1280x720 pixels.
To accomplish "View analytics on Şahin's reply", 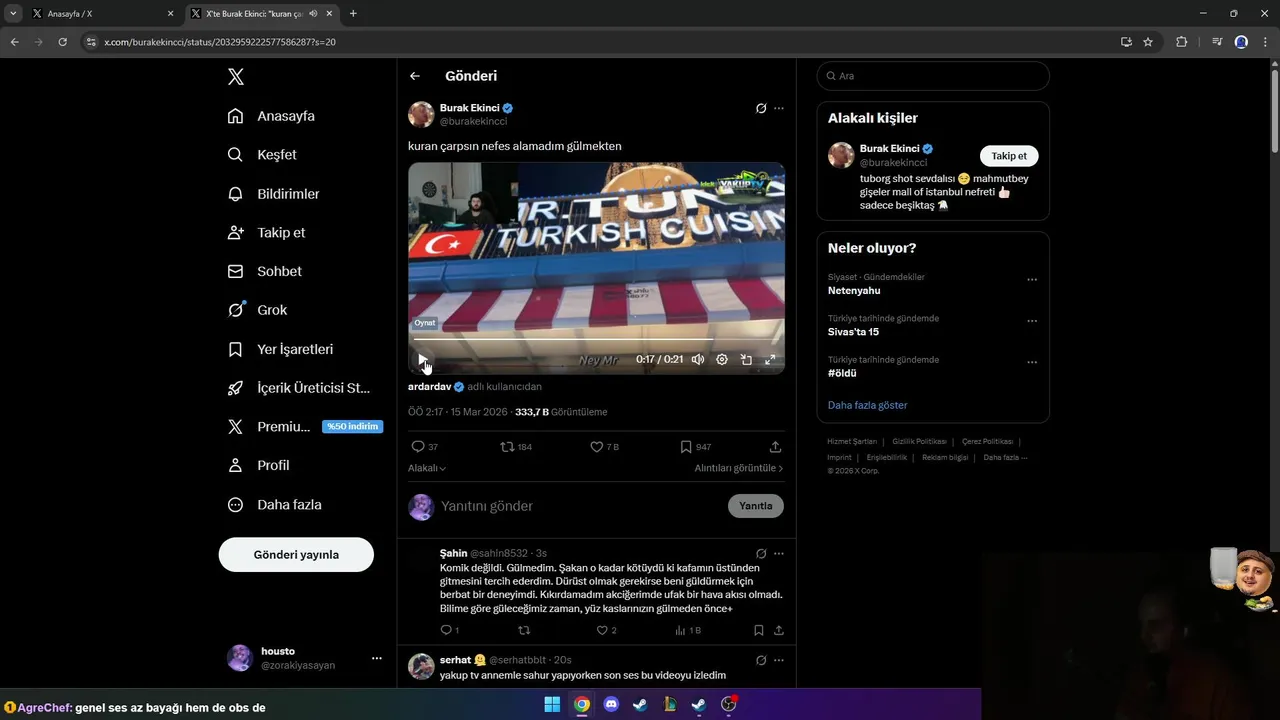I will pos(688,630).
